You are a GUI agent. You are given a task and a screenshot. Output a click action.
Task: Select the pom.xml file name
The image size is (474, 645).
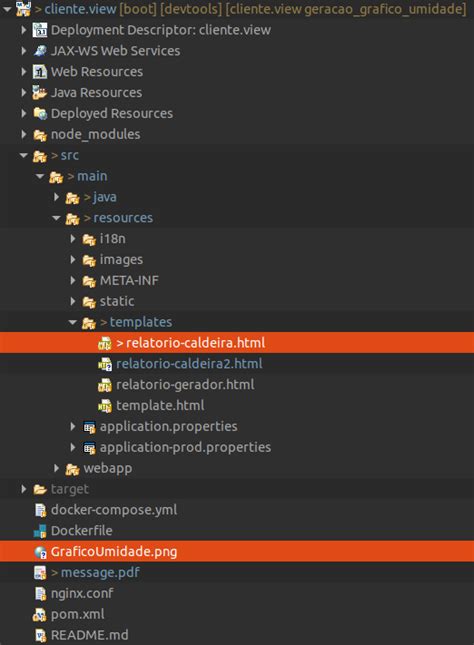click(x=77, y=614)
